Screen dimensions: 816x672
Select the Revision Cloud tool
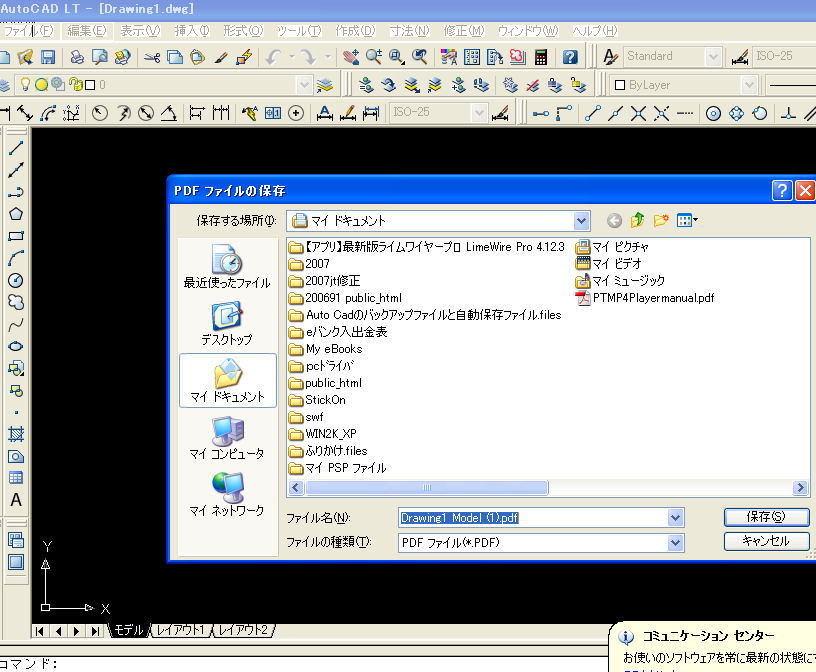(x=16, y=302)
